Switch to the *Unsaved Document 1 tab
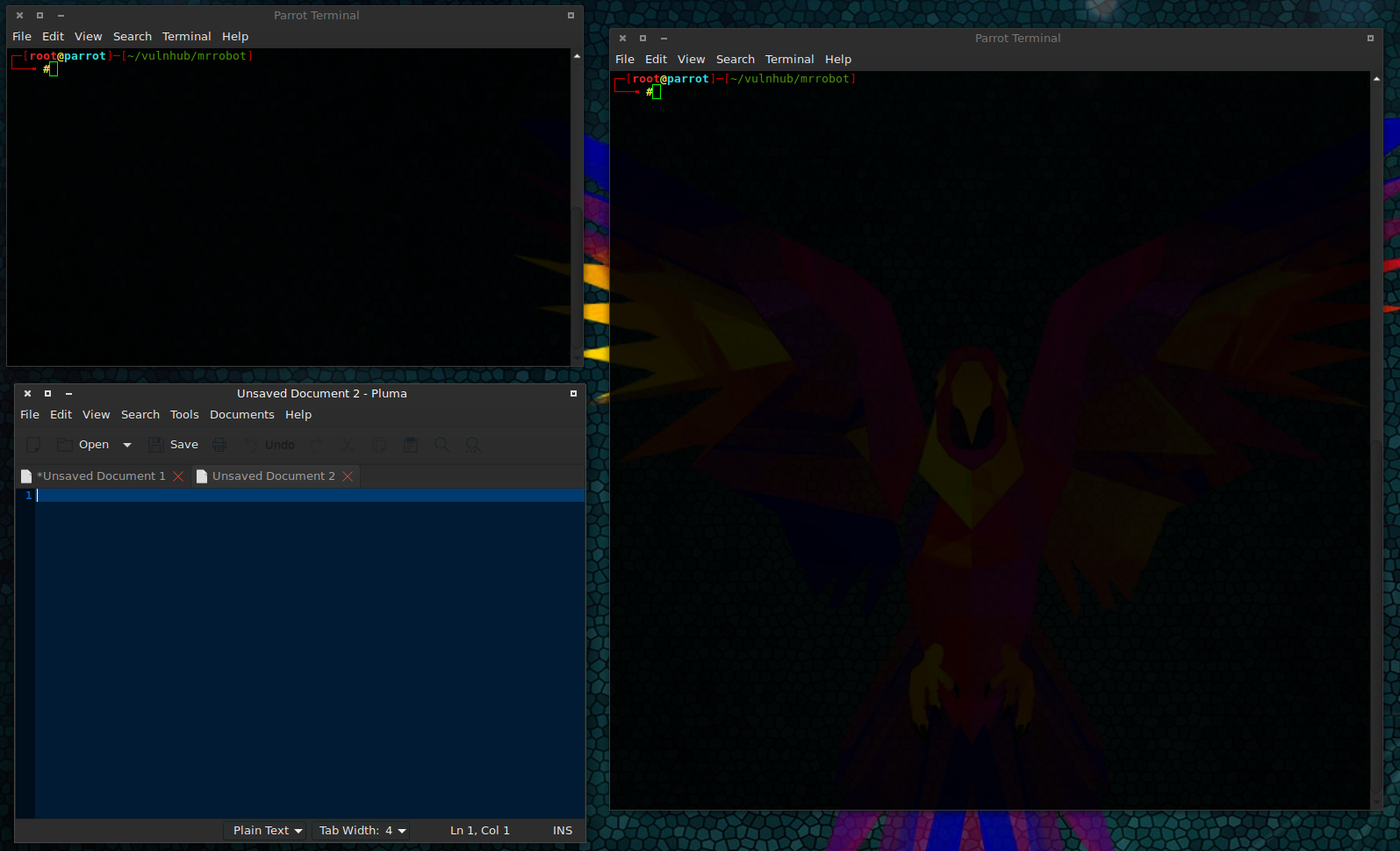Image resolution: width=1400 pixels, height=851 pixels. [101, 476]
